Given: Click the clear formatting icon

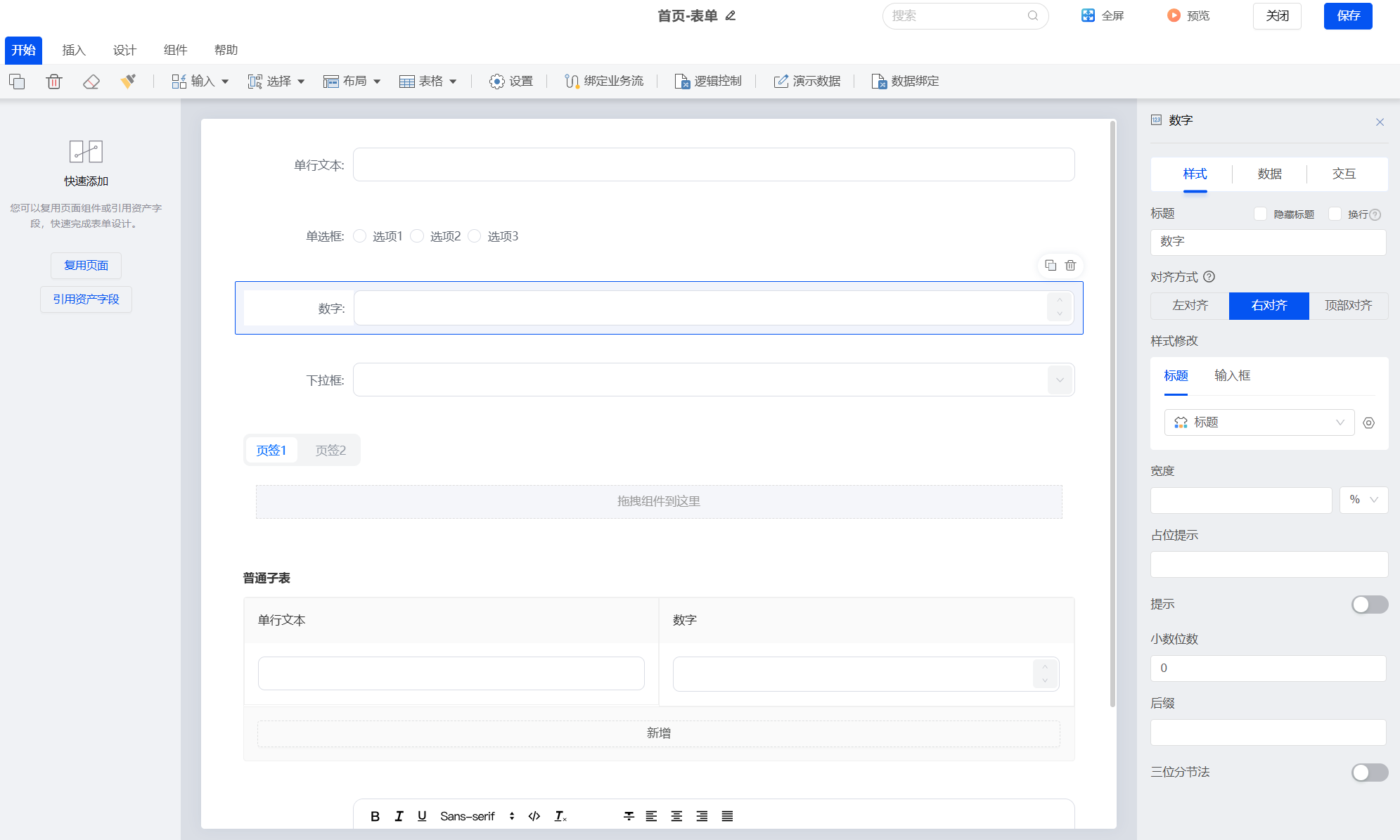Looking at the screenshot, I should (560, 816).
